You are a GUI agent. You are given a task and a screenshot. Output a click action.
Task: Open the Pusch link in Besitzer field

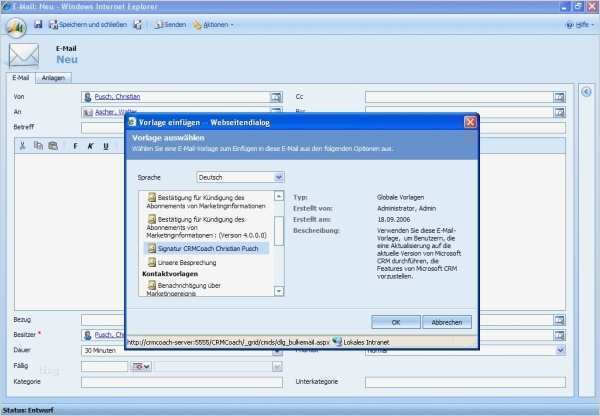tap(109, 335)
